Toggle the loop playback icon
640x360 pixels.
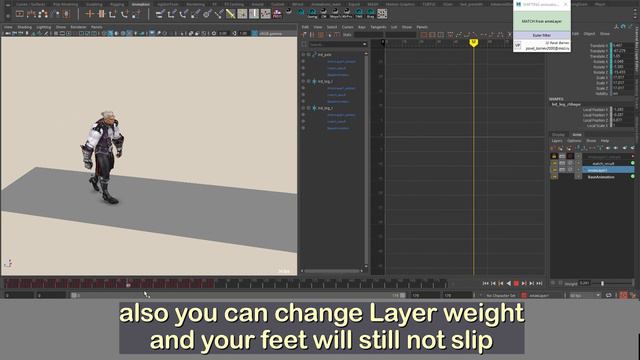[x=609, y=295]
